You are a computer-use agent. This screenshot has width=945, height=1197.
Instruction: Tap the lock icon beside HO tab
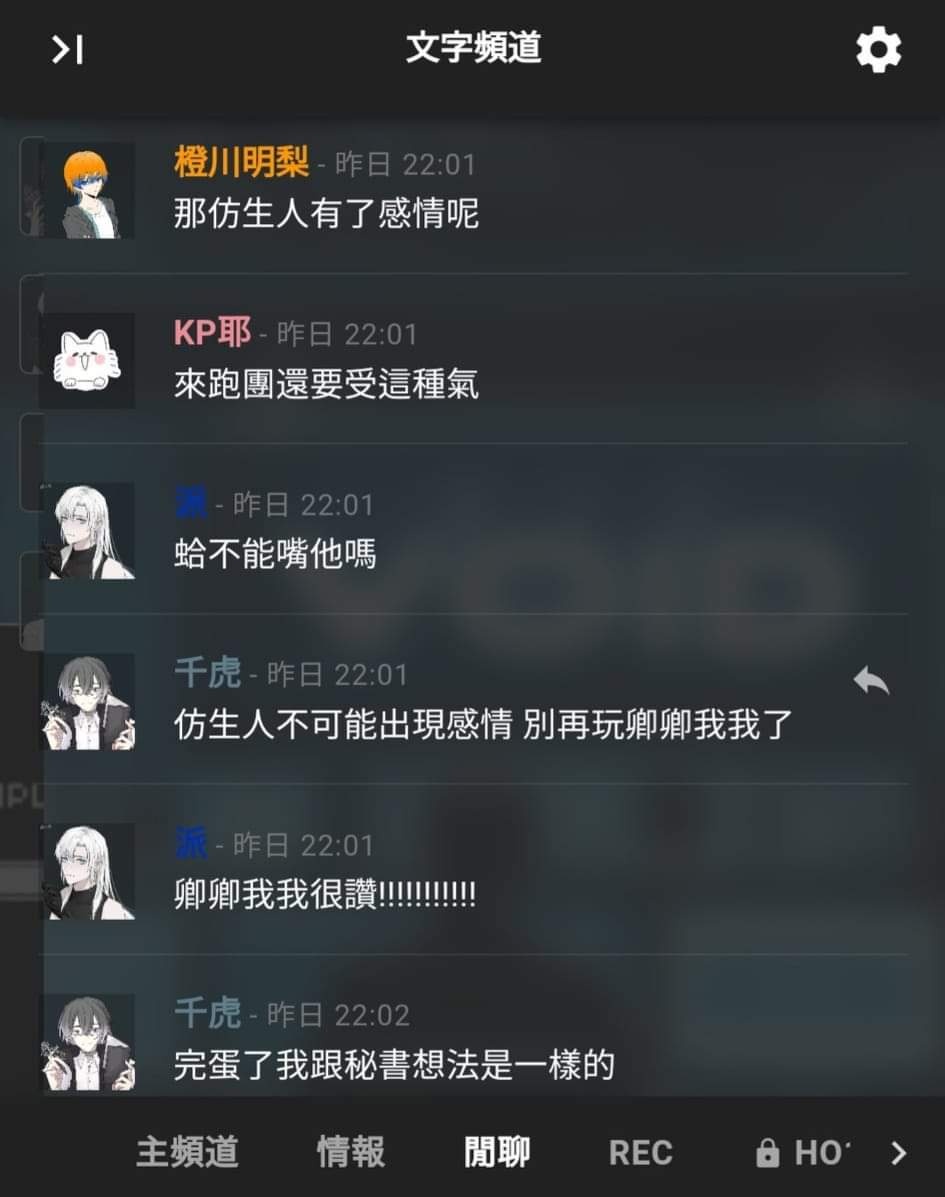pos(768,1153)
